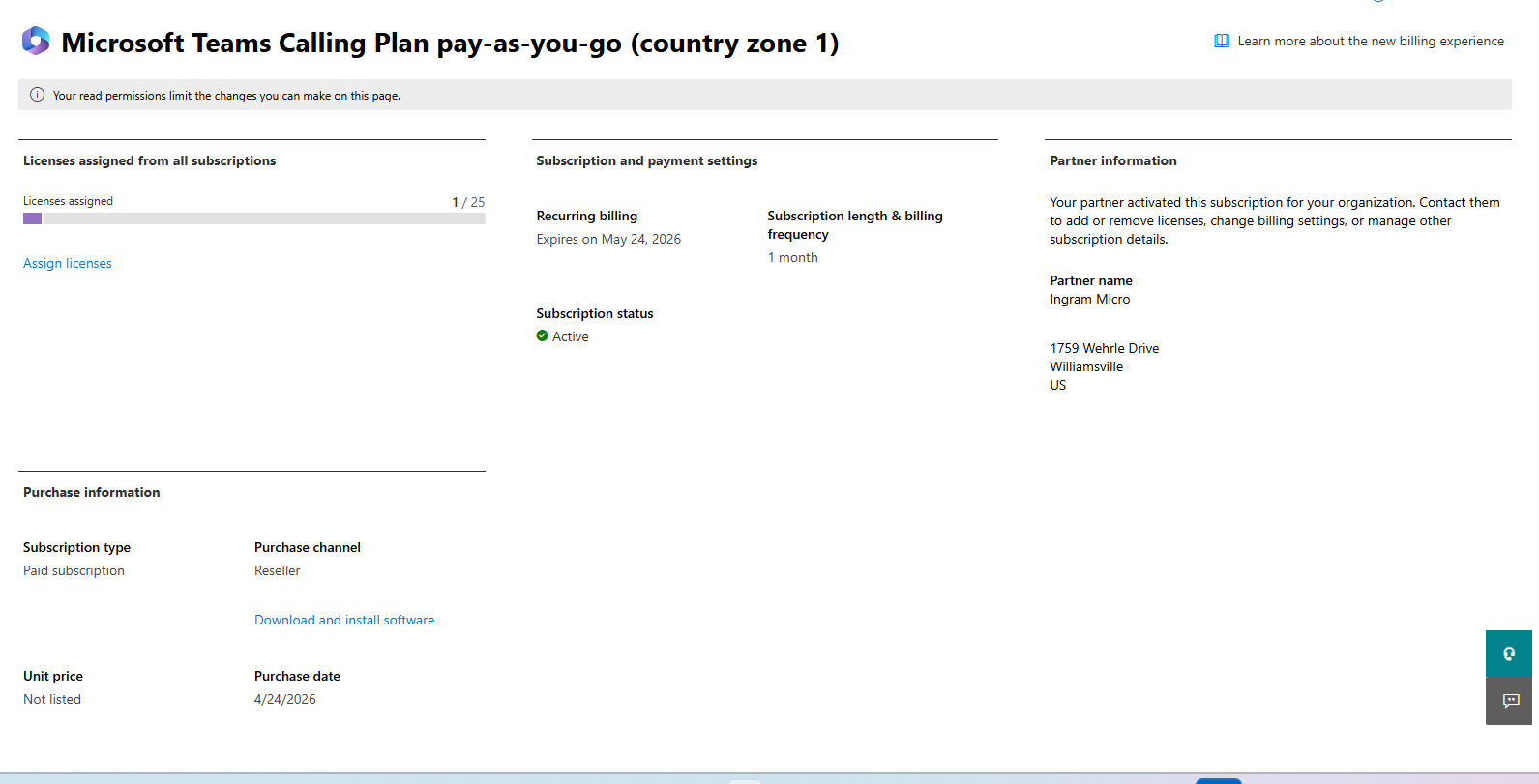Follow the Download and install software link
Viewport: 1539px width, 784px height.
344,620
